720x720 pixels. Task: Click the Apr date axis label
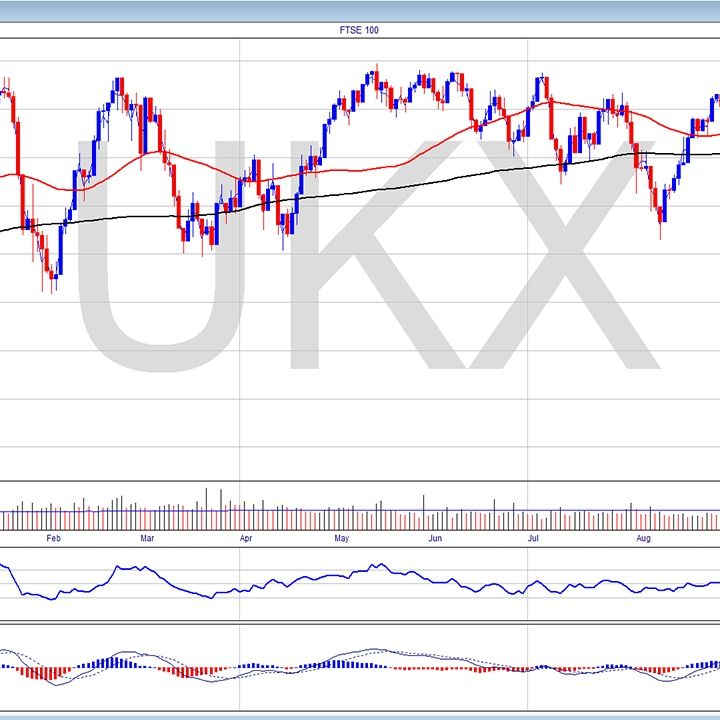point(246,539)
